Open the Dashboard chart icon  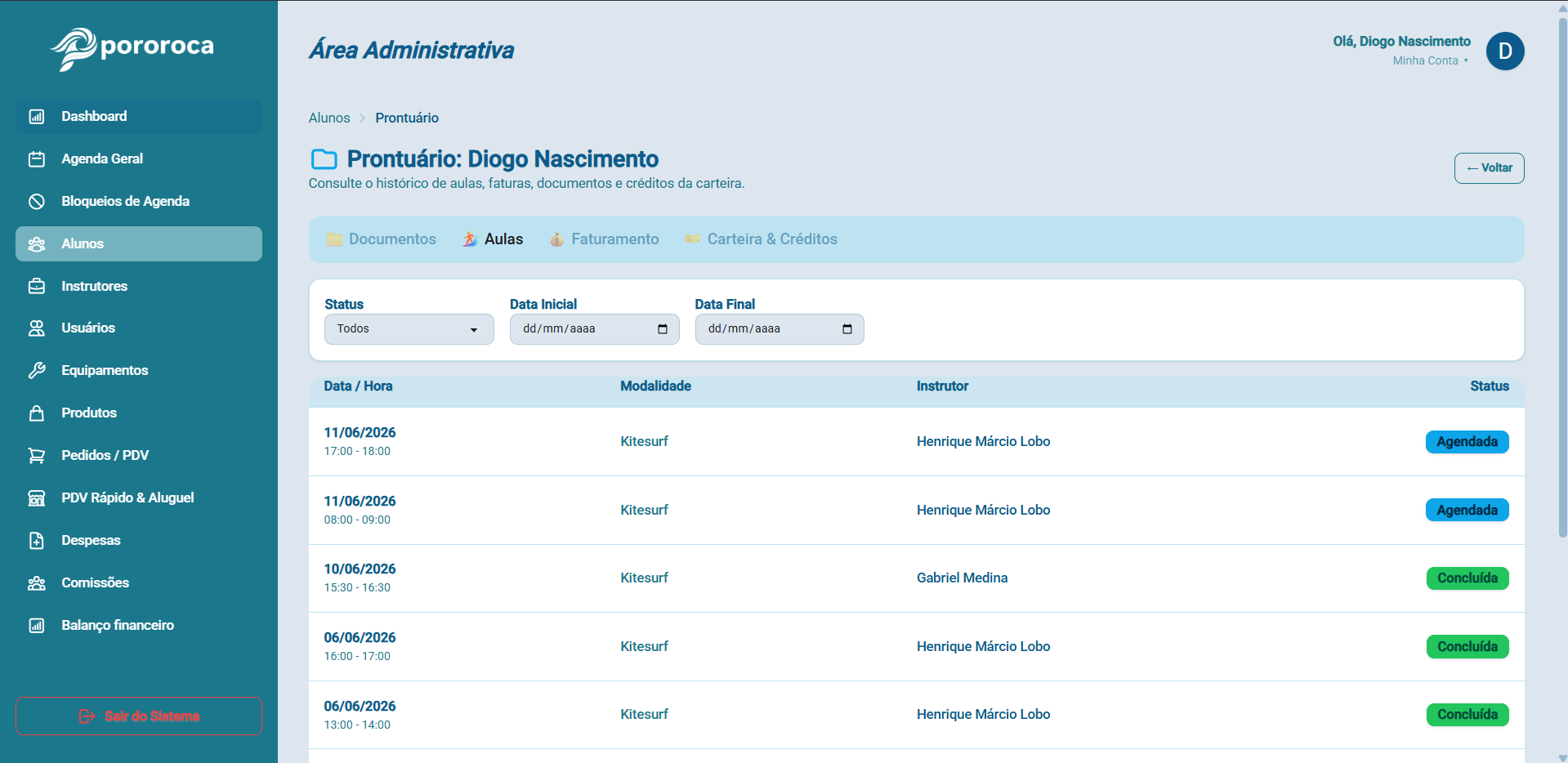pyautogui.click(x=37, y=117)
